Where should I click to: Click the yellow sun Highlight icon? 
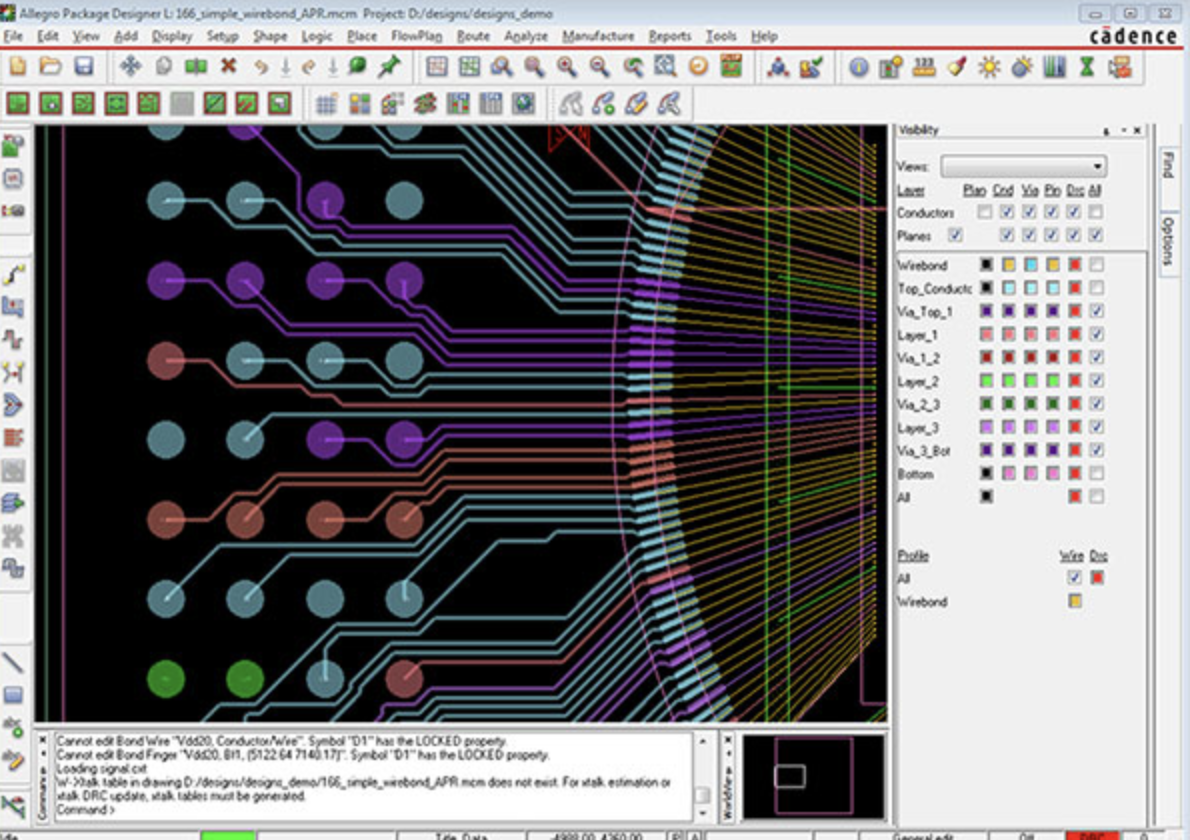pyautogui.click(x=989, y=67)
